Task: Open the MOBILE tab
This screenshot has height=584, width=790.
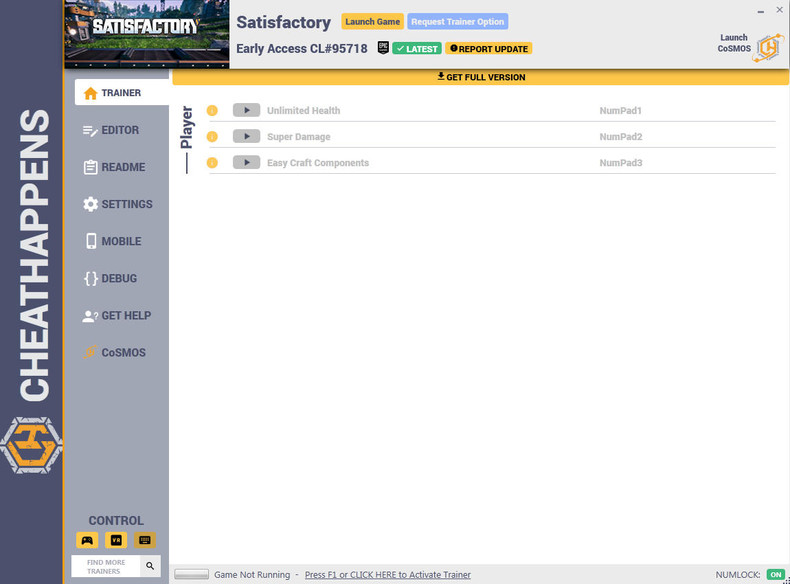Action: point(113,241)
